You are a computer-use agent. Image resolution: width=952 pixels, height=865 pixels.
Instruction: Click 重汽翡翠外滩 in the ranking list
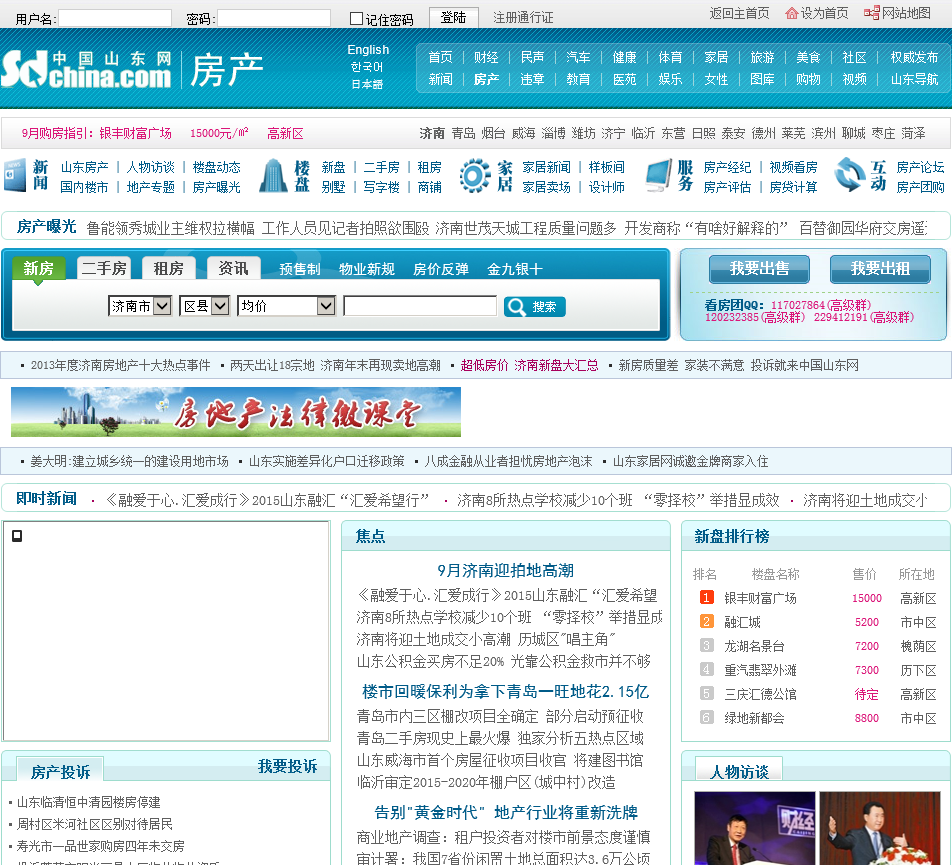coord(760,670)
